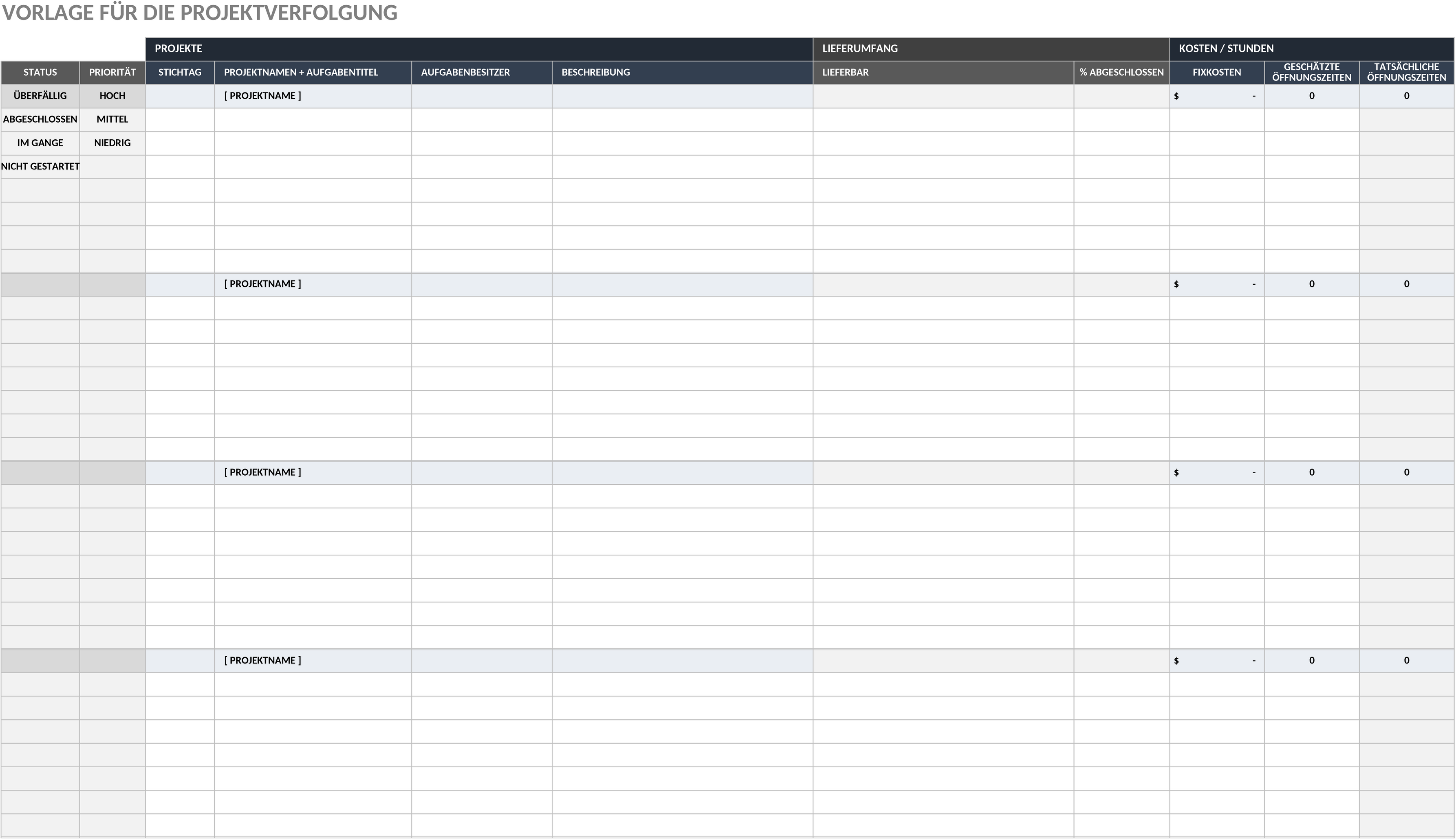Click the first [ PROJEKTNAME ] cell
The height and width of the screenshot is (839, 1456).
[313, 96]
